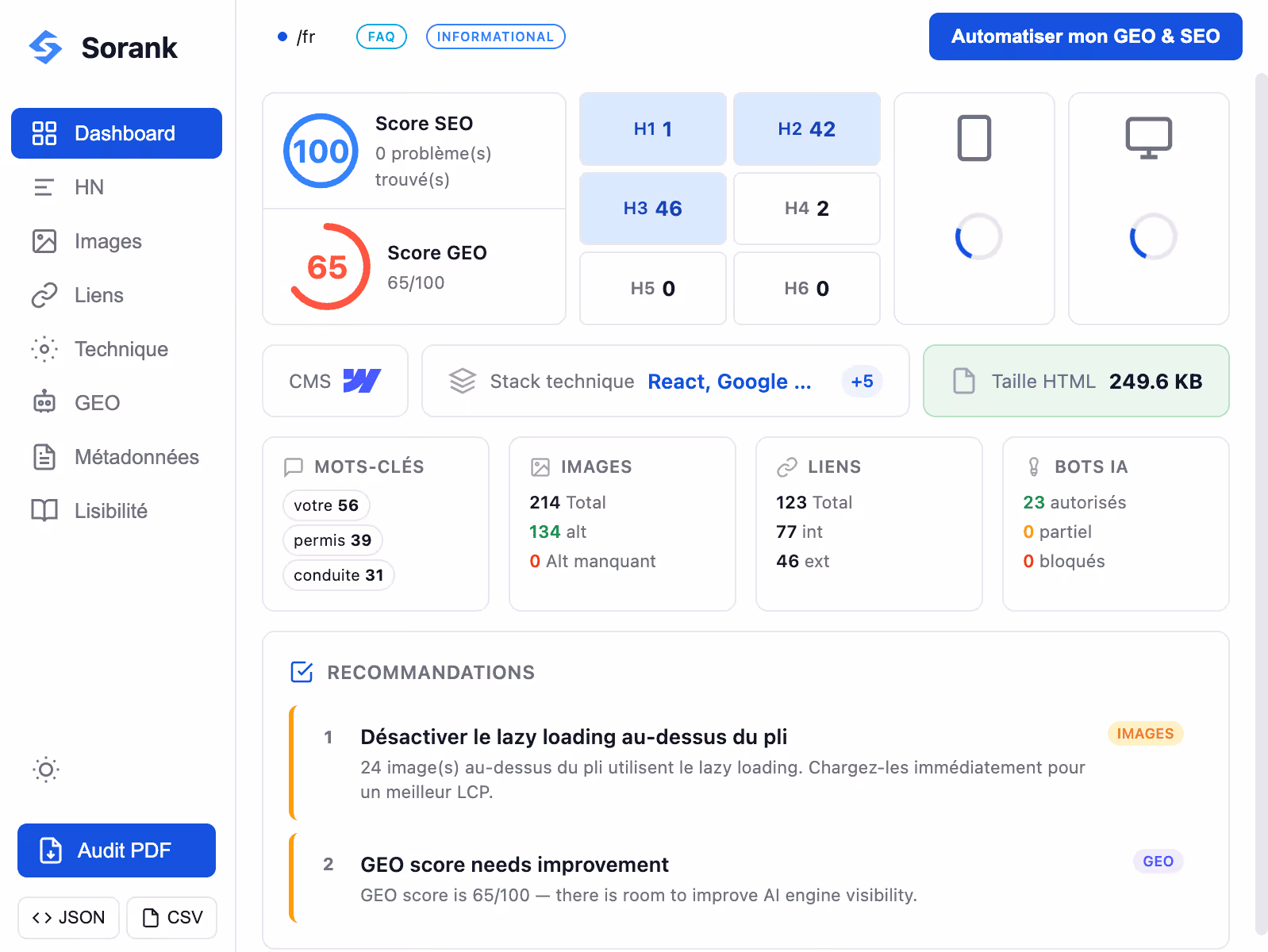Click the IMAGES card picture icon

coord(540,467)
